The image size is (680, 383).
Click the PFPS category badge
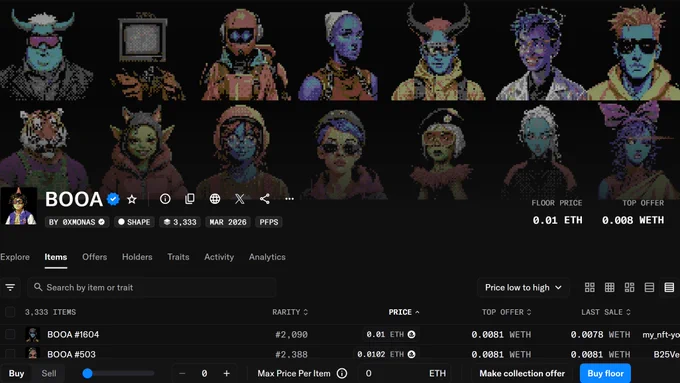(x=269, y=222)
